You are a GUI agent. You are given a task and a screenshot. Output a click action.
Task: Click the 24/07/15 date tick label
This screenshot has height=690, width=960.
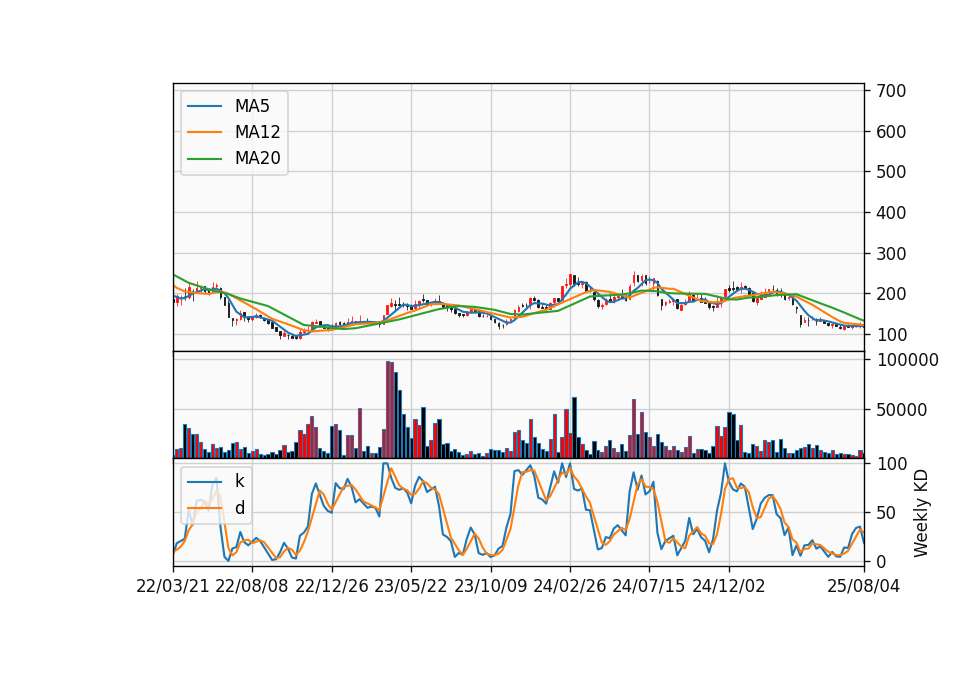click(648, 586)
